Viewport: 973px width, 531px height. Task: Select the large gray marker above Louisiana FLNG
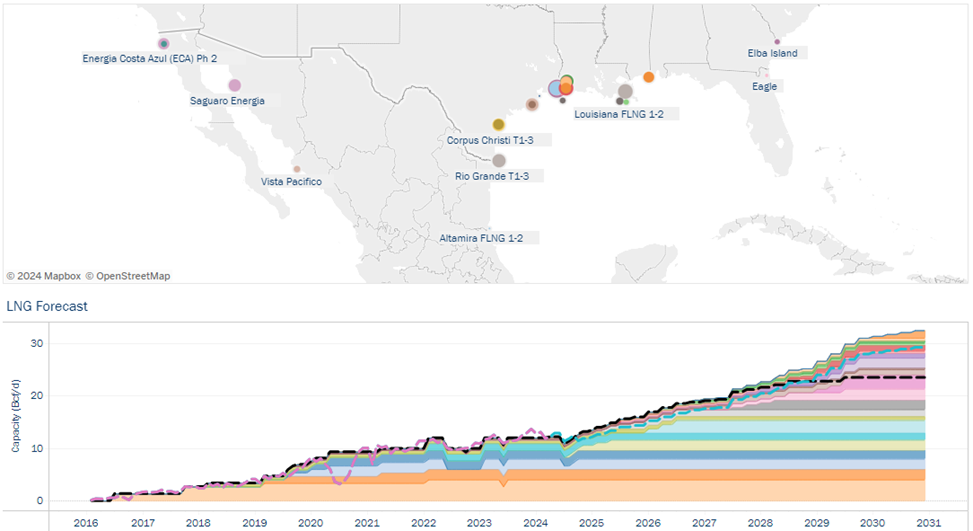tap(626, 92)
